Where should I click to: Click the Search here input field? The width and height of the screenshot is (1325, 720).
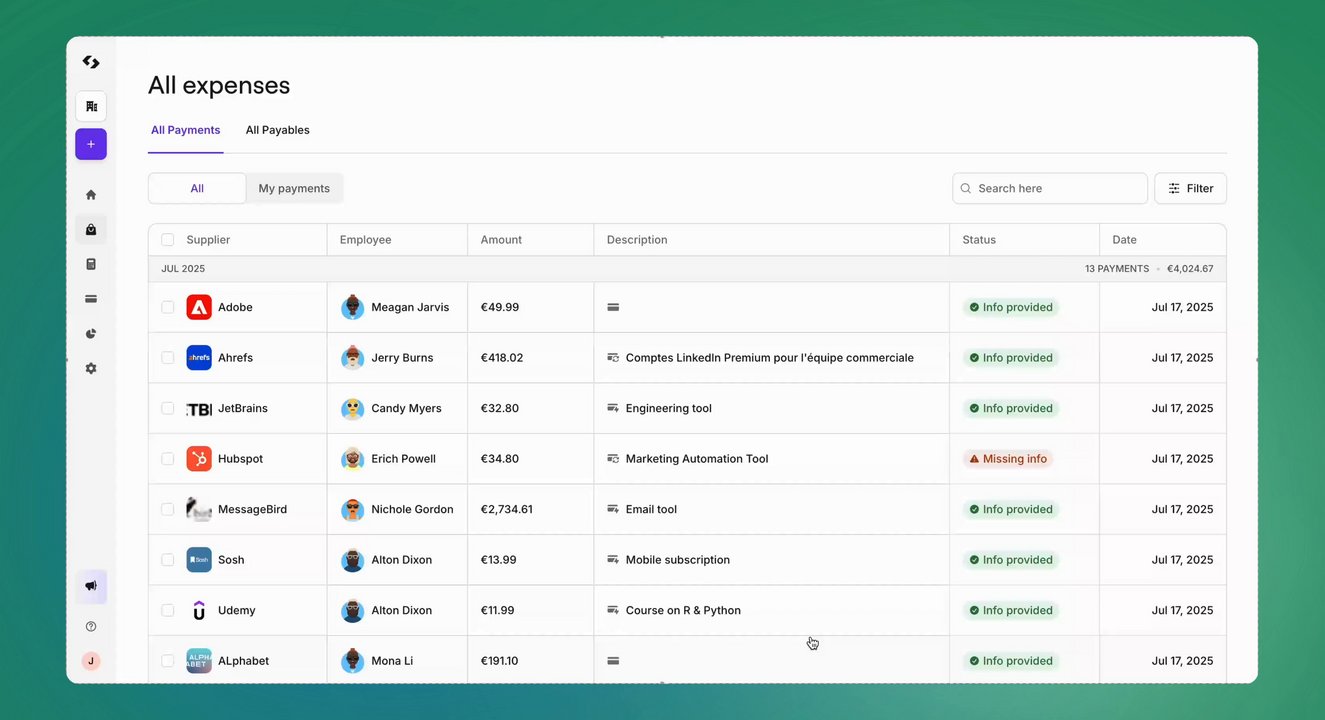click(1050, 188)
